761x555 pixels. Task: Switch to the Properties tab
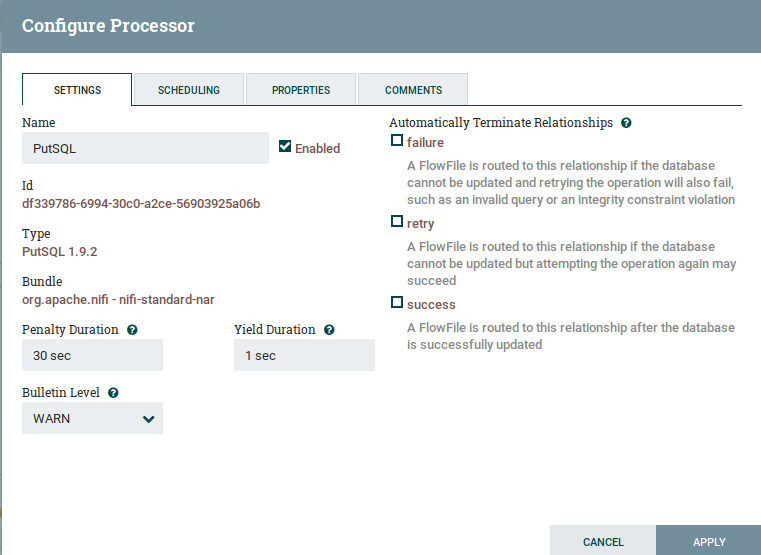pyautogui.click(x=301, y=90)
